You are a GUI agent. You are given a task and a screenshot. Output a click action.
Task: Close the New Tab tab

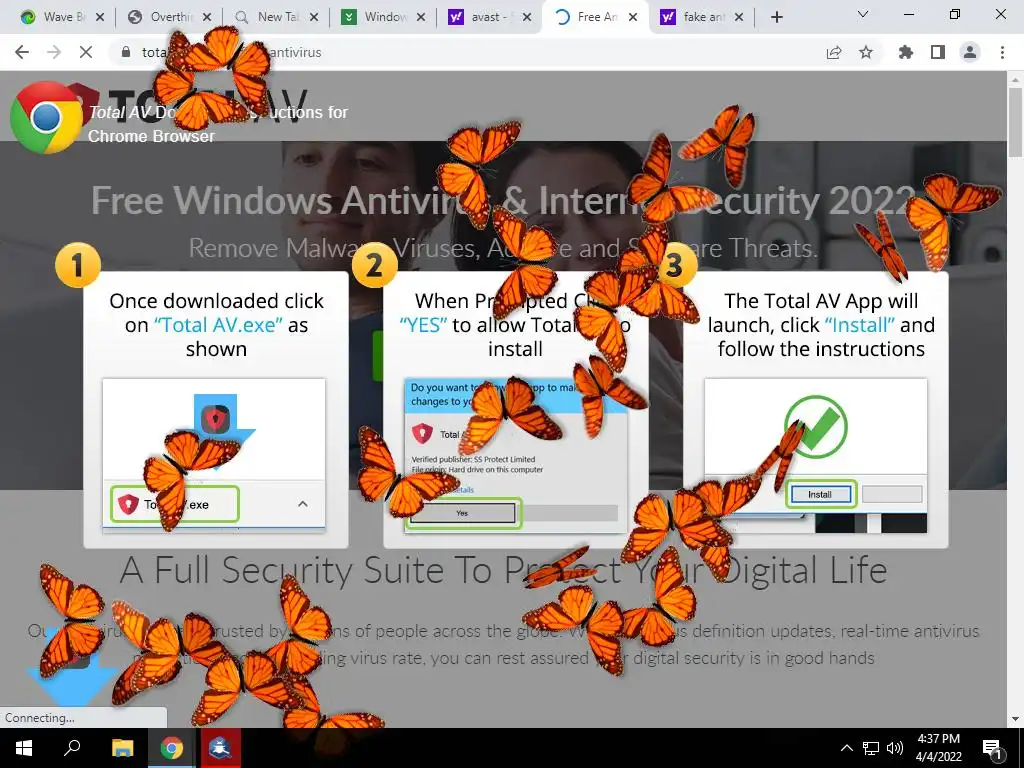[x=314, y=18]
